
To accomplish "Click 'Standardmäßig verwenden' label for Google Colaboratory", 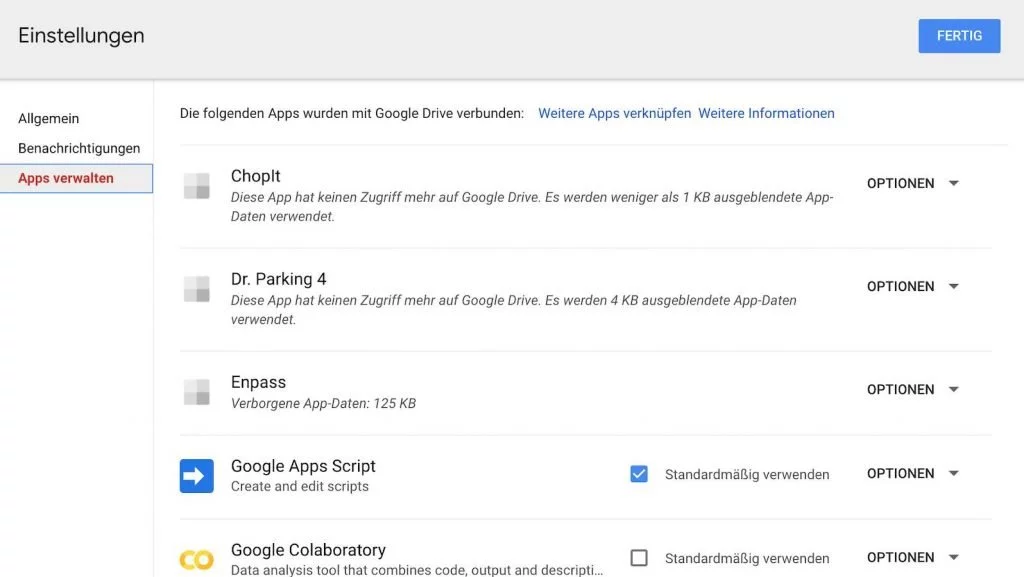I will pyautogui.click(x=747, y=558).
